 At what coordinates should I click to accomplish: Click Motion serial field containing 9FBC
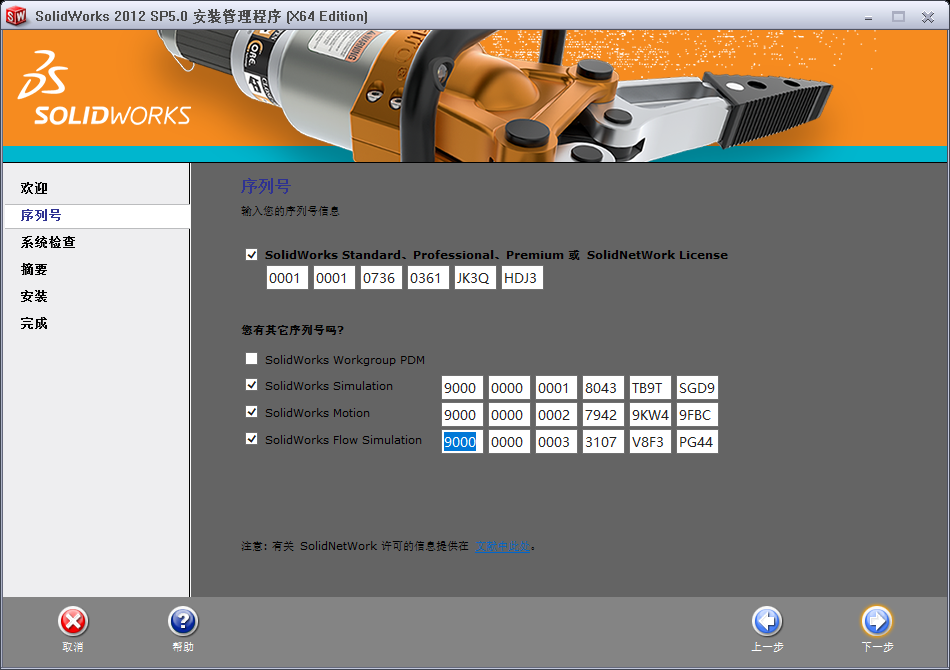(697, 415)
